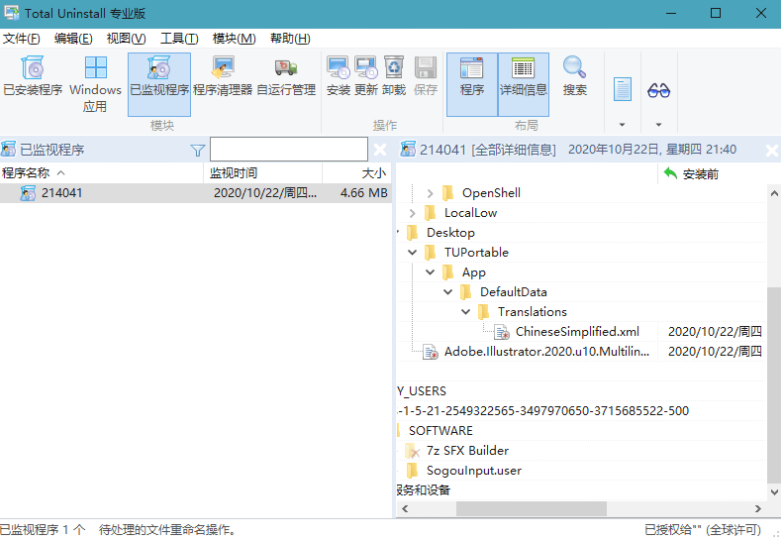781x539 pixels.
Task: Select the DefaultData folder item
Action: click(x=513, y=292)
